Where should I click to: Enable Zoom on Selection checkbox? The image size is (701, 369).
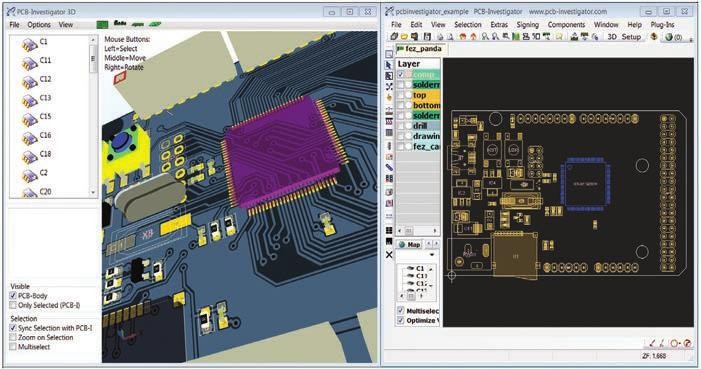pyautogui.click(x=13, y=337)
